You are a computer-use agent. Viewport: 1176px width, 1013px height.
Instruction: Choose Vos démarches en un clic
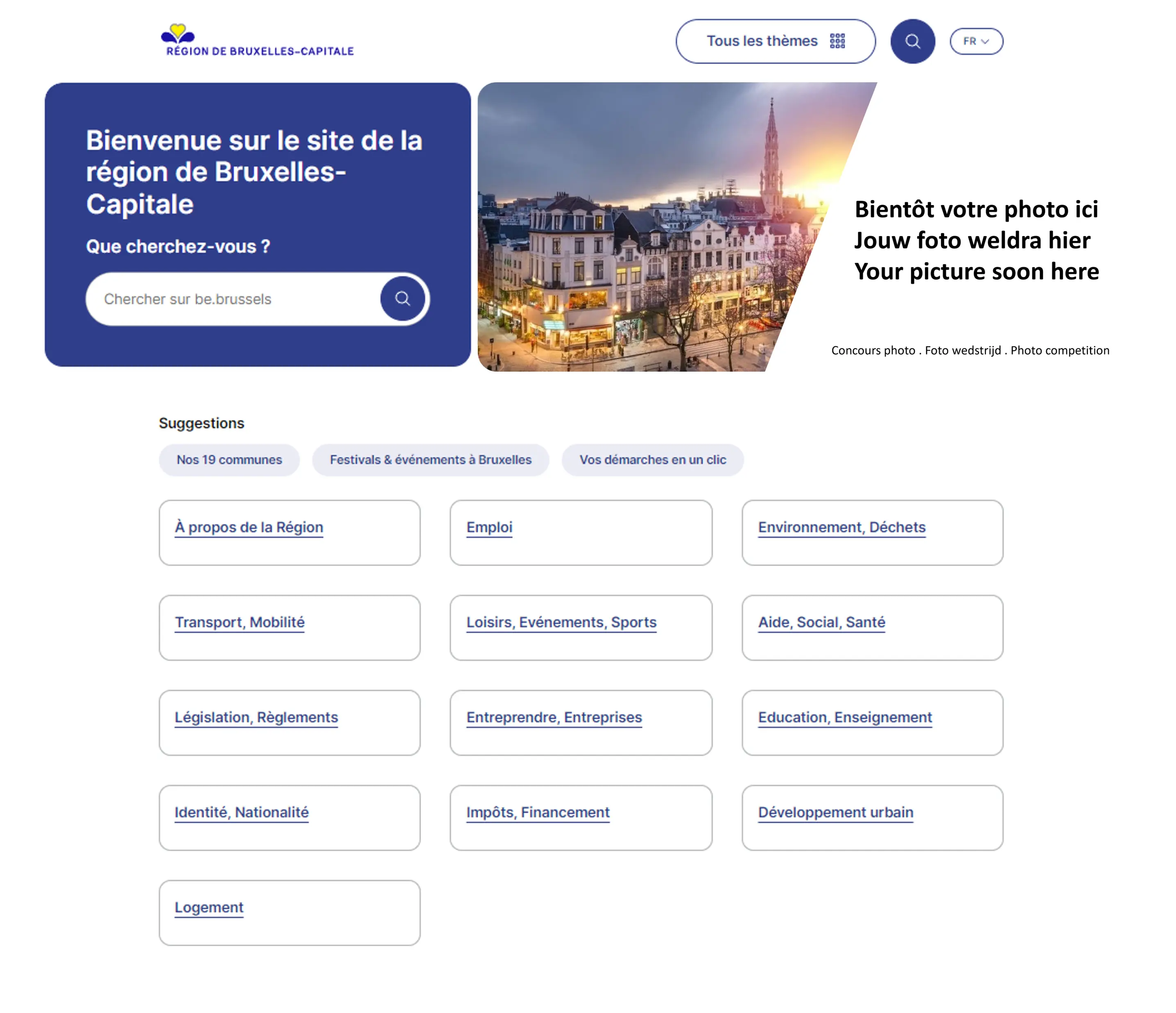[652, 460]
